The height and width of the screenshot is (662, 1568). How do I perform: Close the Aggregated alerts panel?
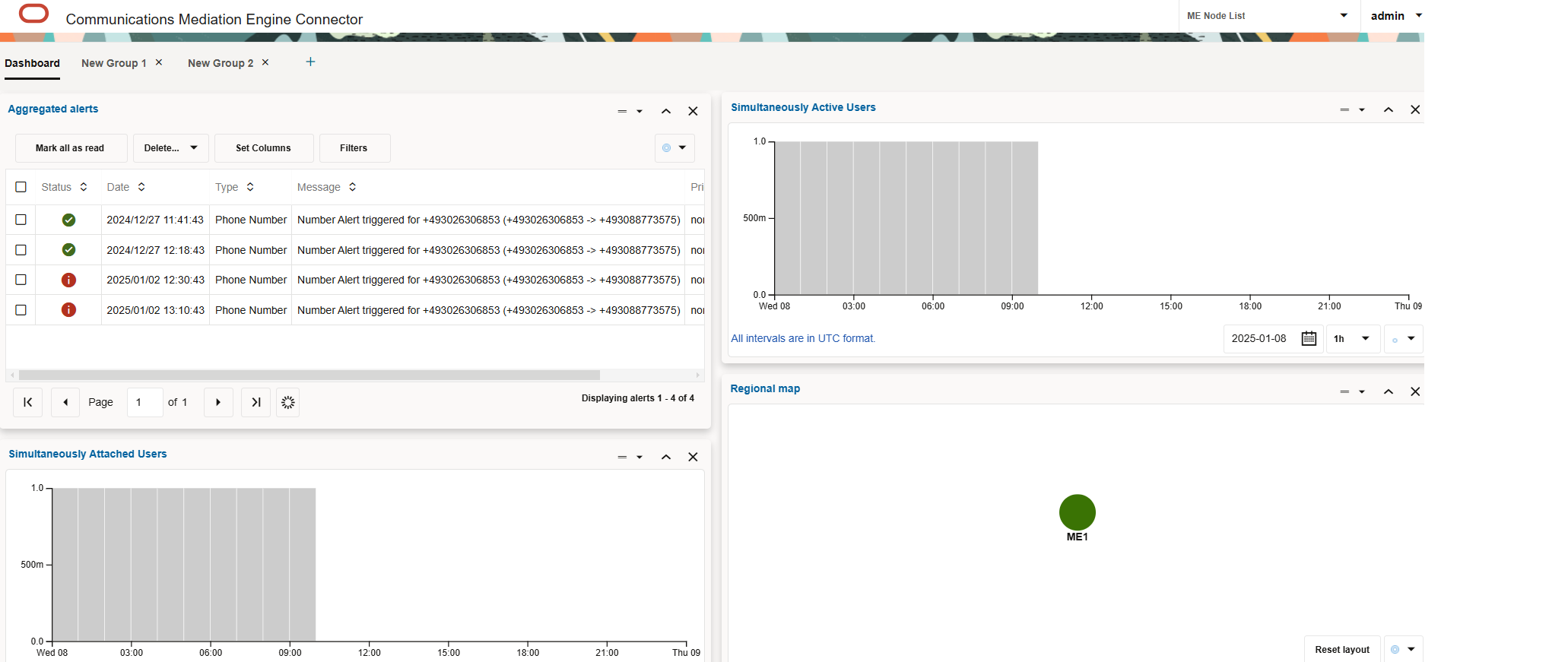(693, 111)
